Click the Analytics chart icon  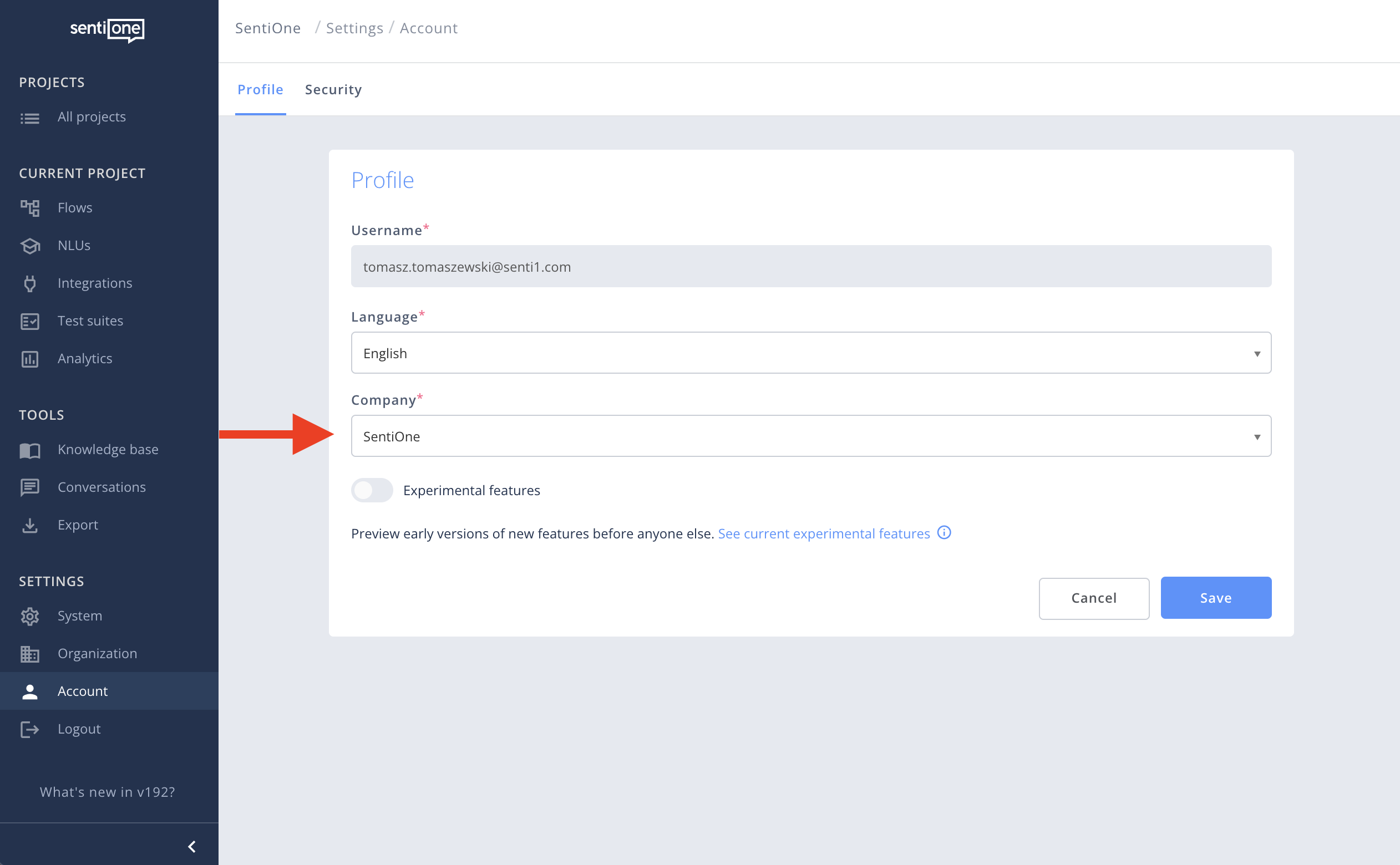click(x=30, y=359)
